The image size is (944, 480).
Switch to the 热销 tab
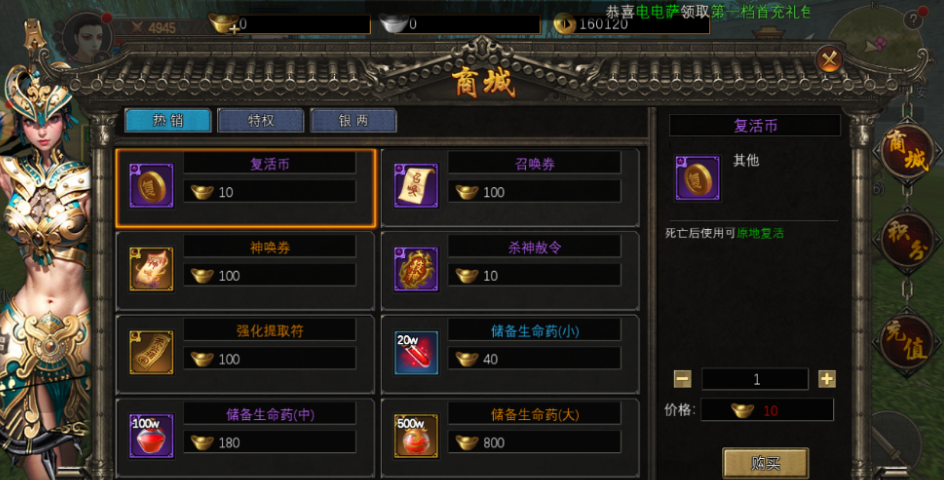168,120
